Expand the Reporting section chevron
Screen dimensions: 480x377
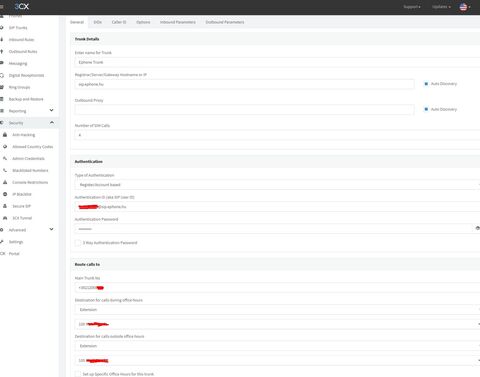pyautogui.click(x=51, y=110)
